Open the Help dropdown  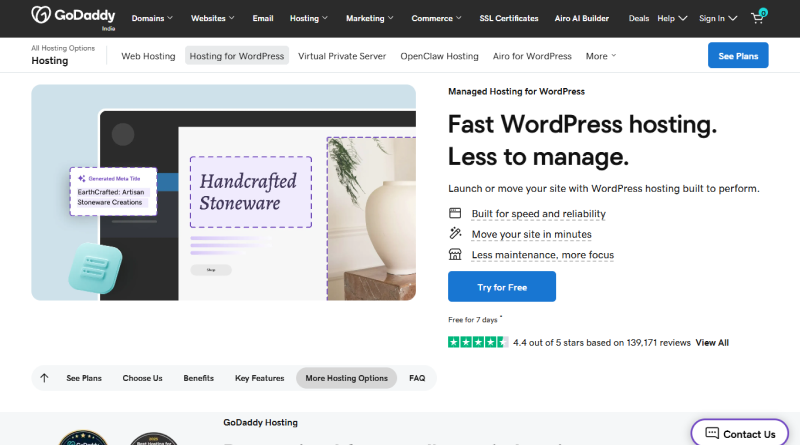(672, 18)
